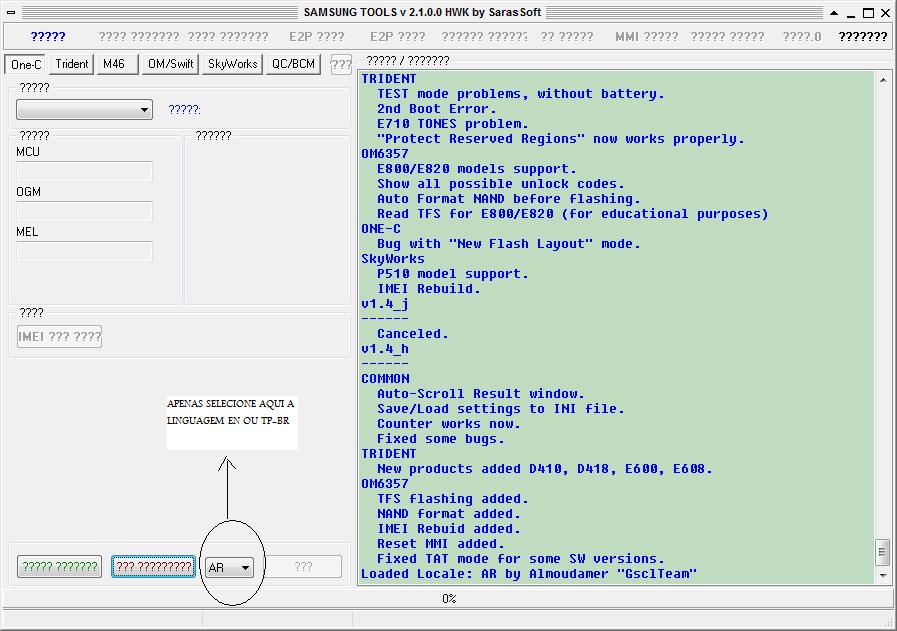Click log line "NAND format added."
This screenshot has height=631, width=897.
(x=448, y=514)
